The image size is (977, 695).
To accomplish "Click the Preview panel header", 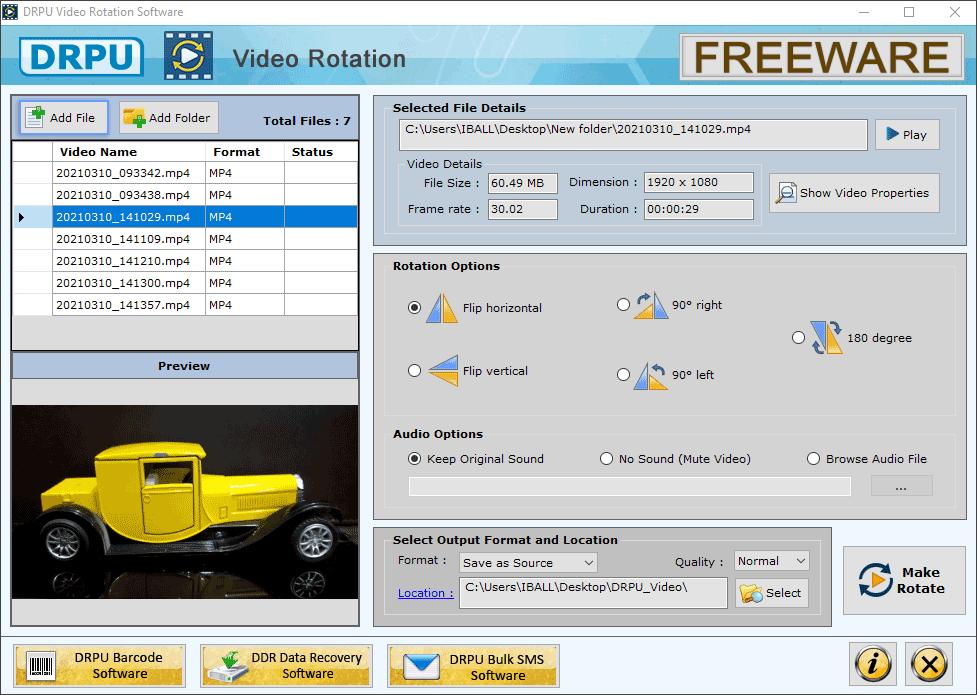I will point(185,366).
